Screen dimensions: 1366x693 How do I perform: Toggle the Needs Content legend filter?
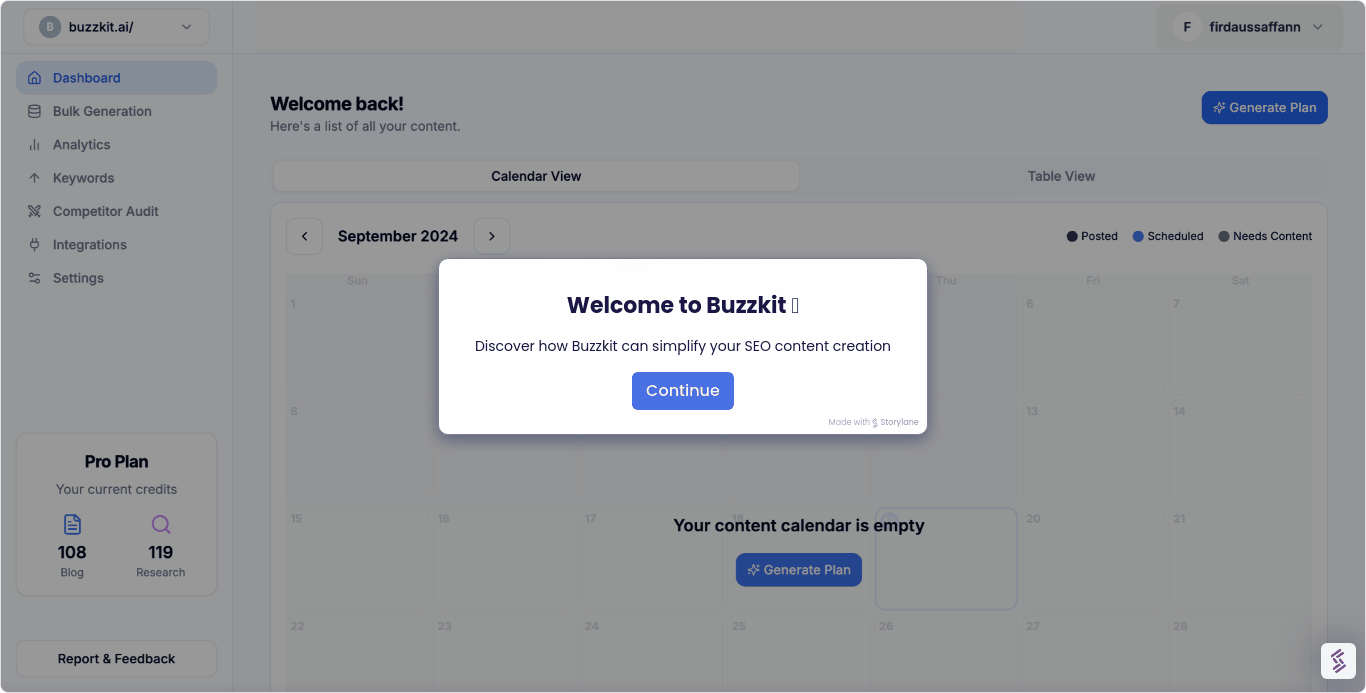tap(1265, 236)
